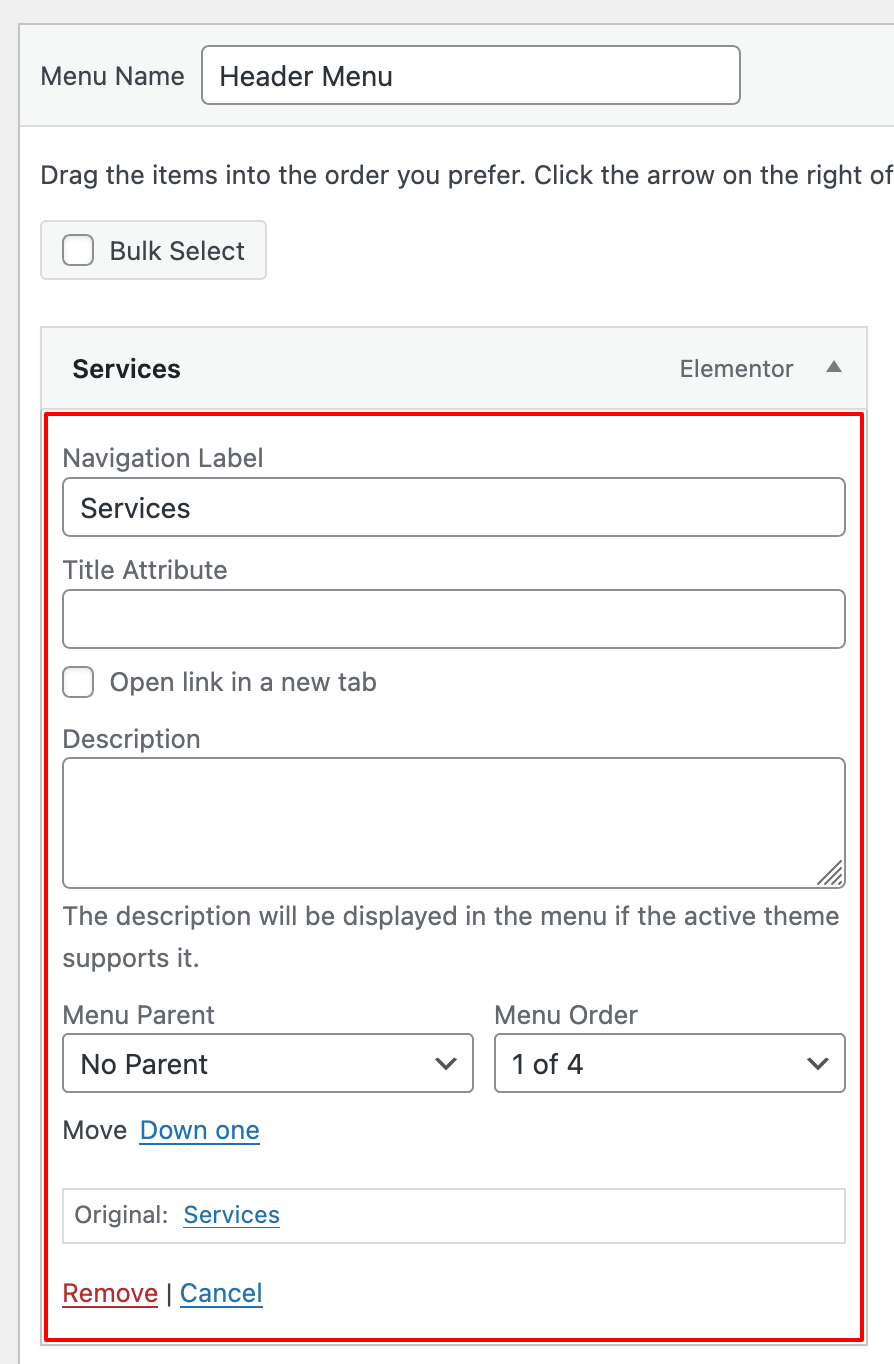Open the Menu Parent dropdown
Viewport: 894px width, 1364px height.
(267, 1064)
